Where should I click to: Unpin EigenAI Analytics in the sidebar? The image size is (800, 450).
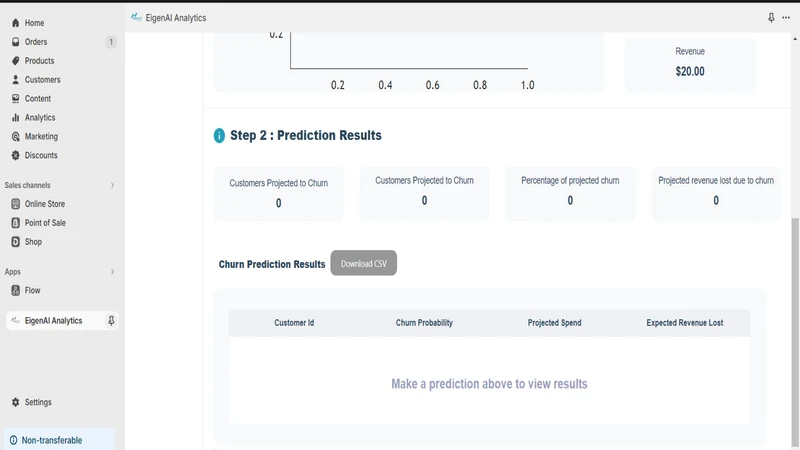[111, 320]
